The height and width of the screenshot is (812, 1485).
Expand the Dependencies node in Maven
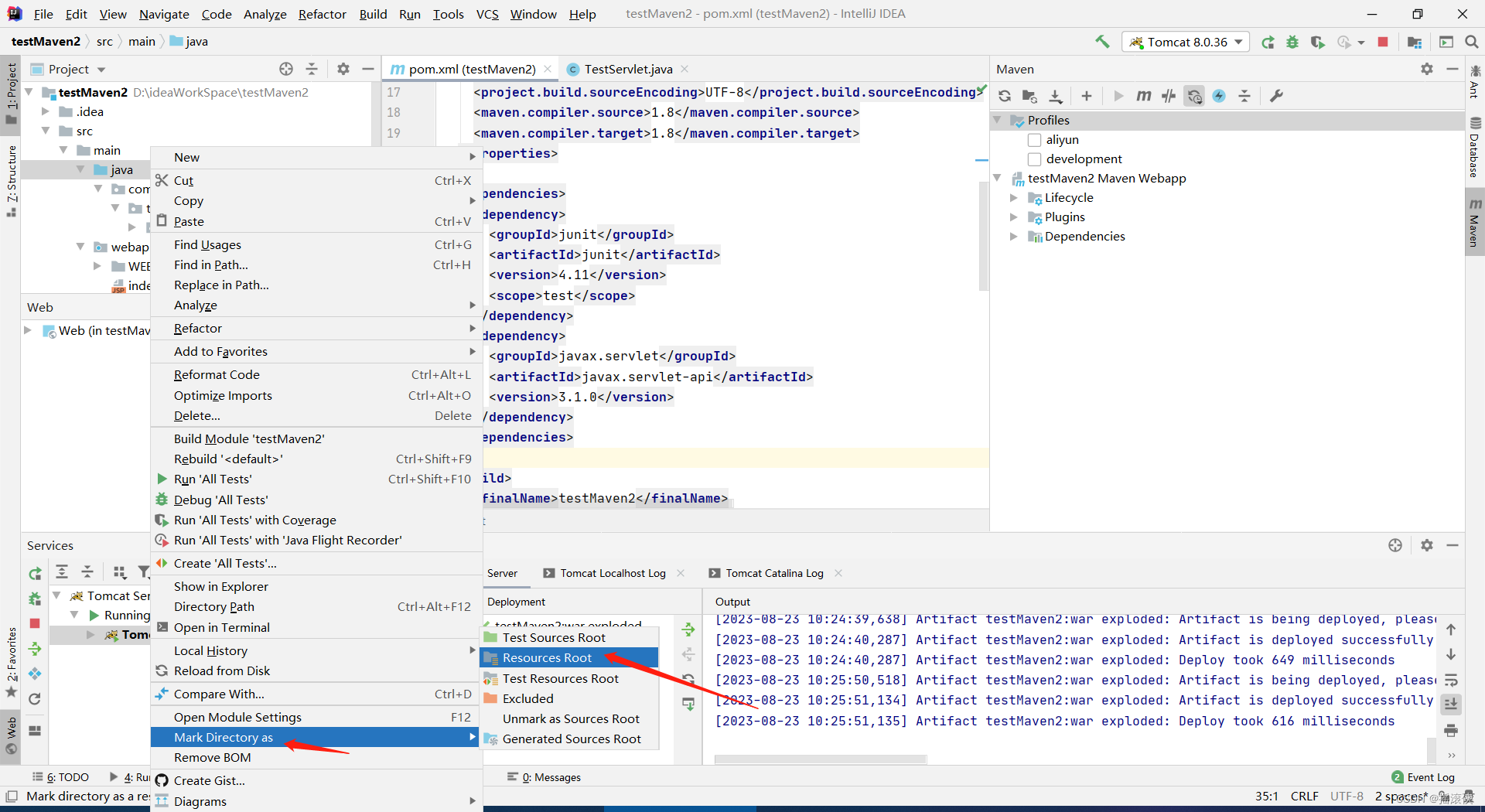point(1013,237)
